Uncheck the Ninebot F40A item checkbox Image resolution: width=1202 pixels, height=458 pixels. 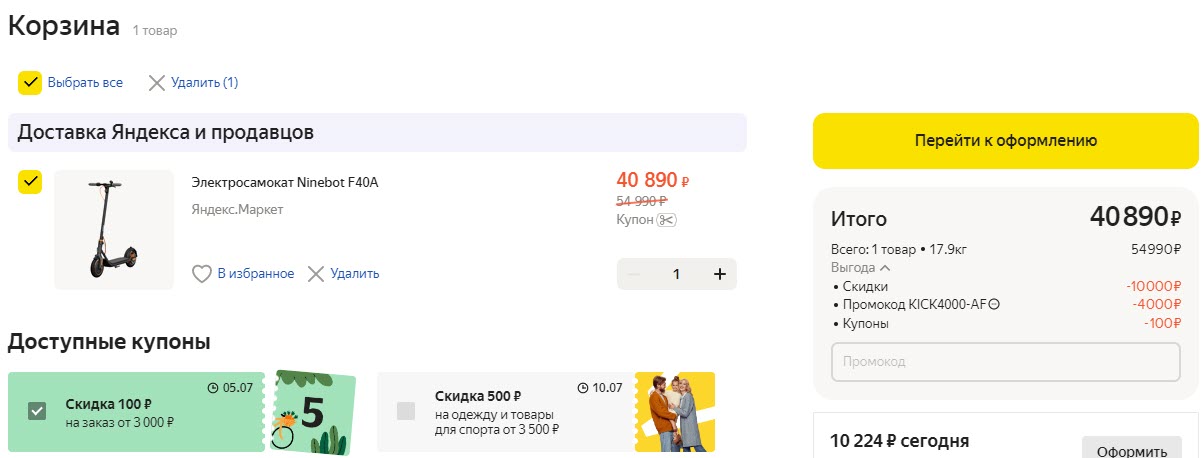coord(30,182)
